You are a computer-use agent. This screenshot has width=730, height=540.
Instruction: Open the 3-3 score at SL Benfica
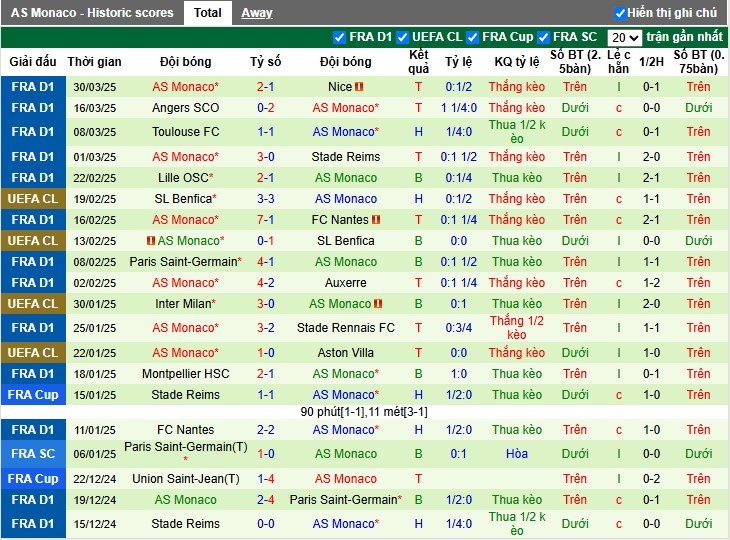265,198
